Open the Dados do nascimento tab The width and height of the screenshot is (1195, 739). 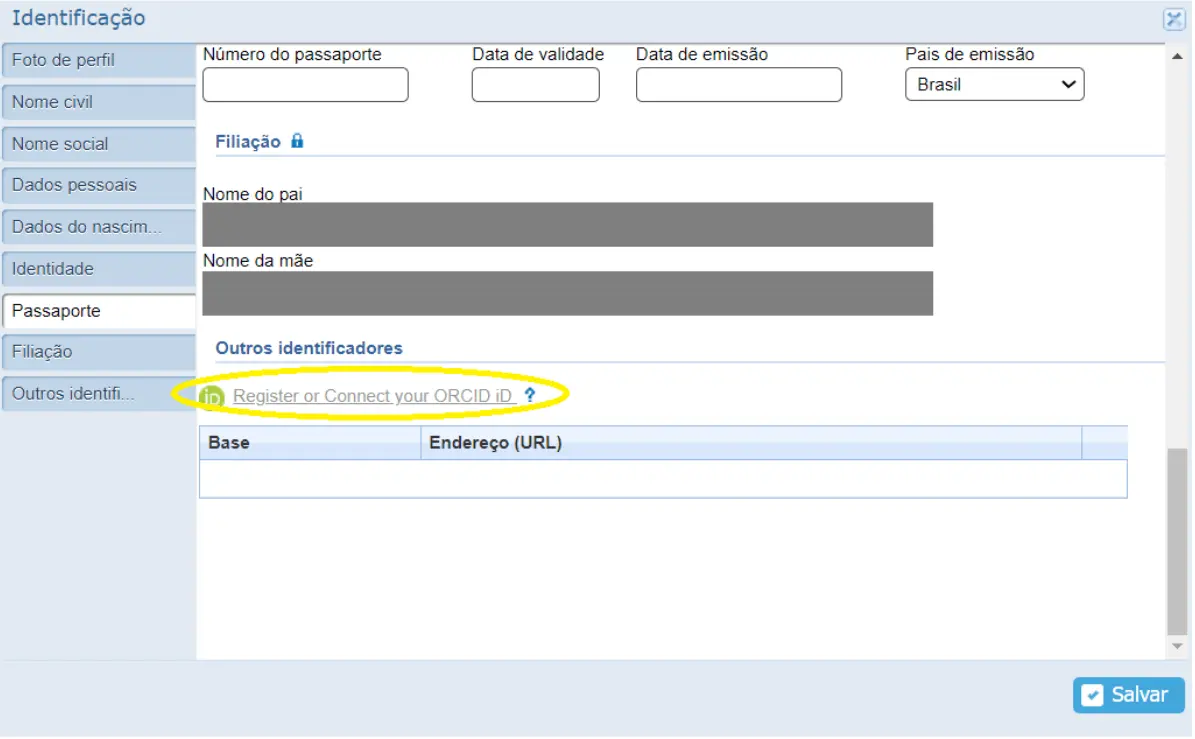[x=98, y=227]
